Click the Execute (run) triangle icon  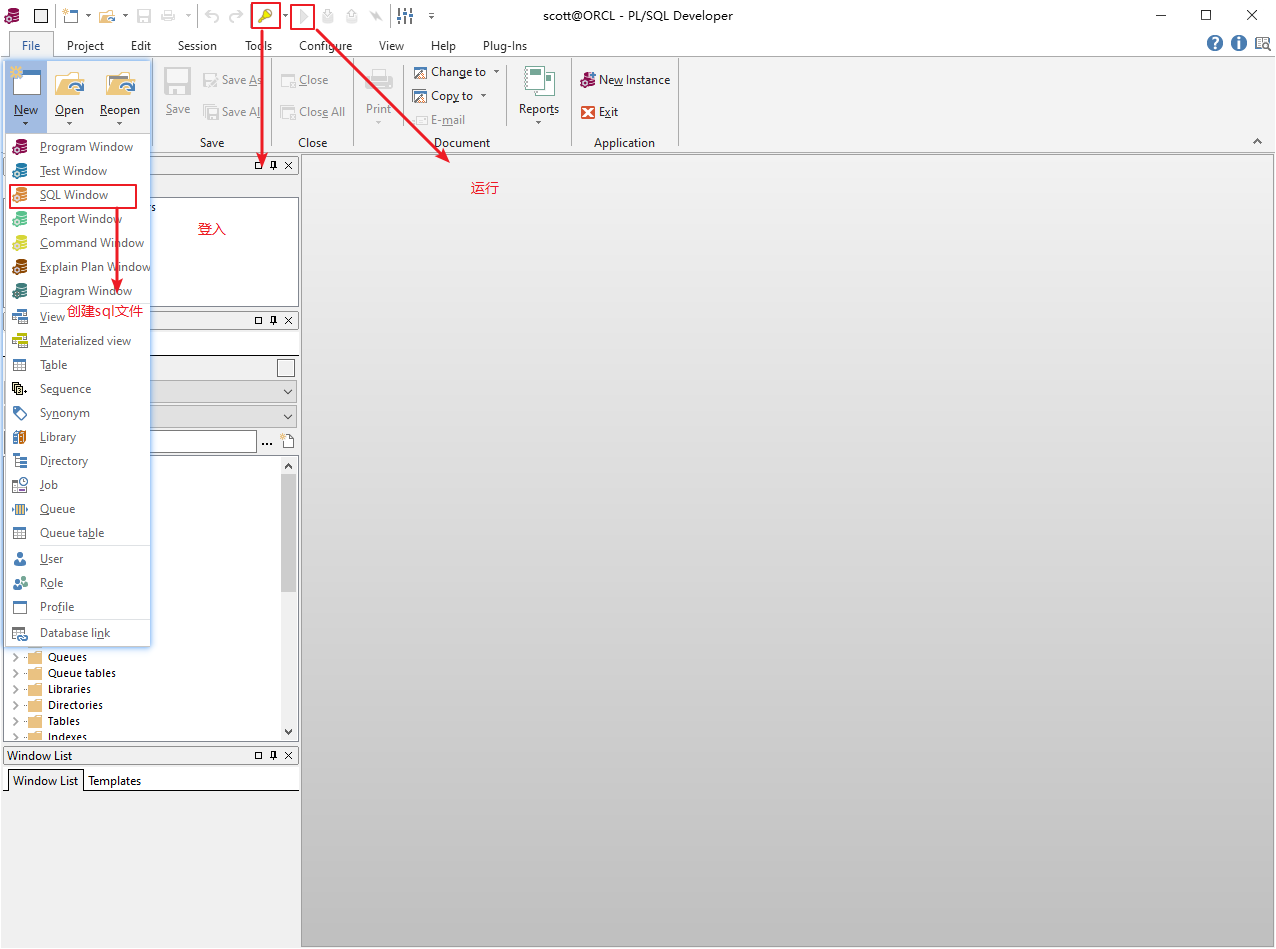click(x=304, y=16)
